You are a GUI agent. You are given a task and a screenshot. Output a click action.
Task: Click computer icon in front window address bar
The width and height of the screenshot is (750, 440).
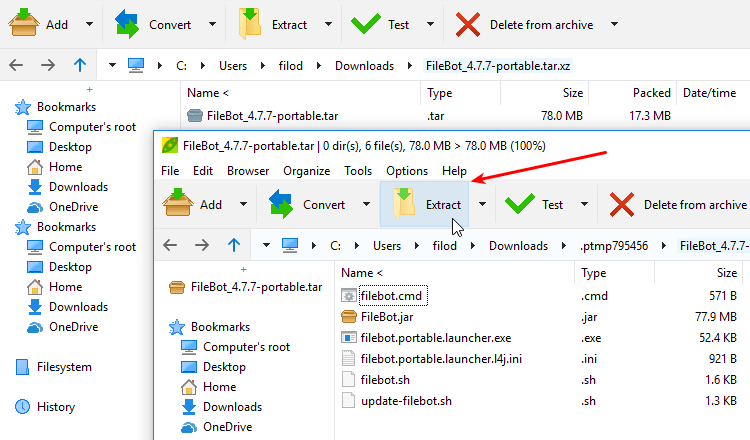pyautogui.click(x=290, y=245)
